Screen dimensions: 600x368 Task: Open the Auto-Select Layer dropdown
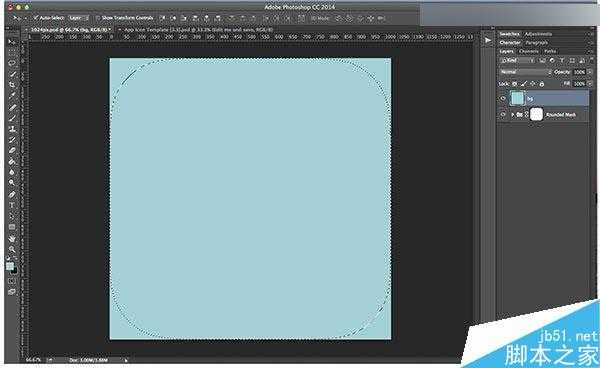pyautogui.click(x=78, y=18)
